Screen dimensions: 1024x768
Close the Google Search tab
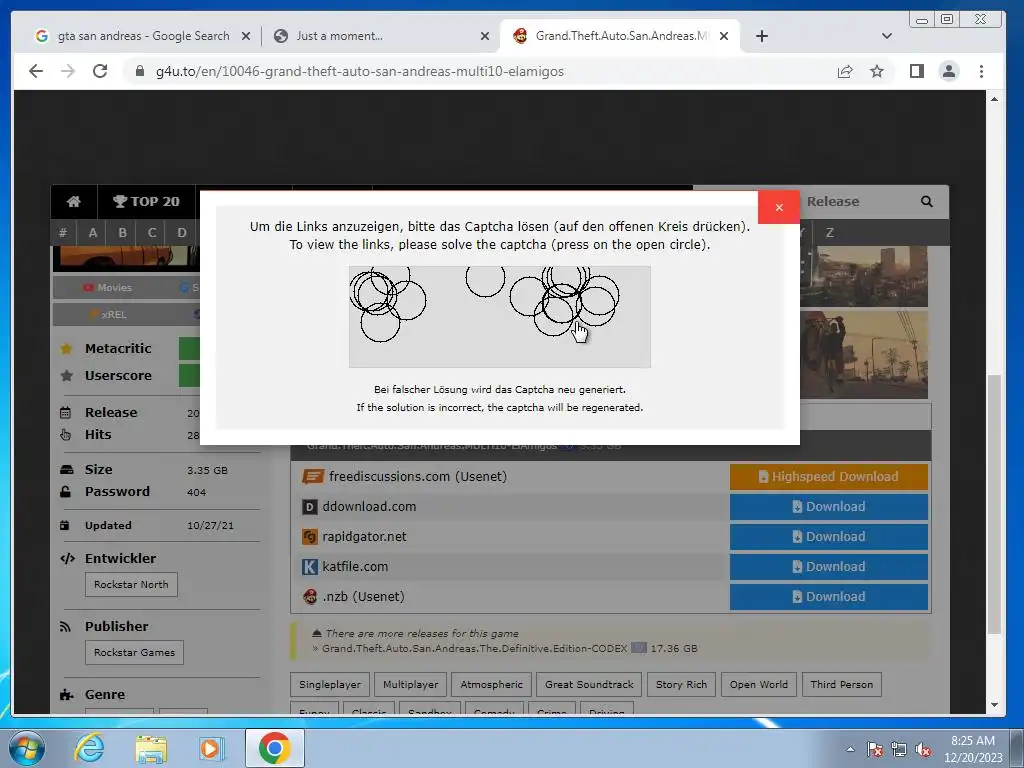click(246, 36)
